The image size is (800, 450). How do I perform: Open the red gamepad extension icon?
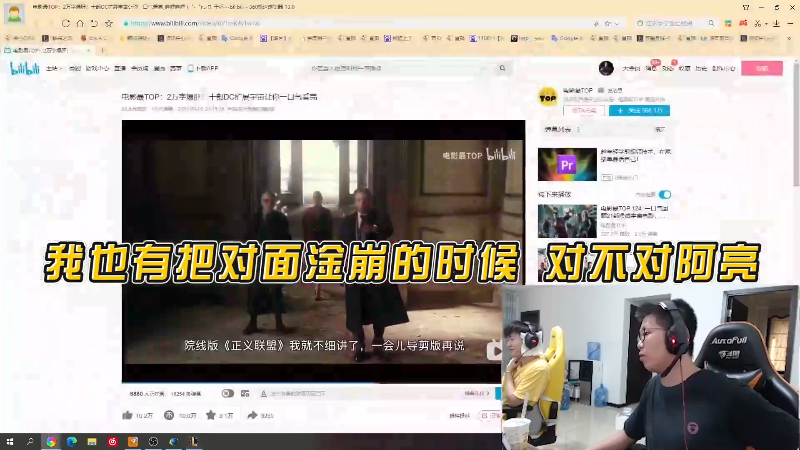pos(743,23)
